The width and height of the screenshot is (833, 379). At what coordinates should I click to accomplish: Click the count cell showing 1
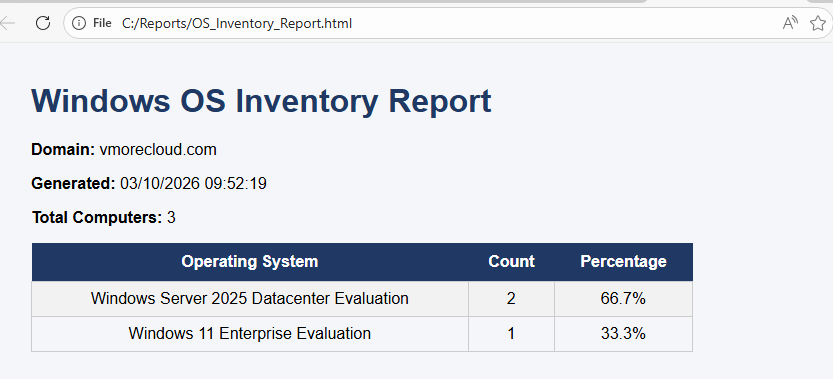pyautogui.click(x=512, y=334)
